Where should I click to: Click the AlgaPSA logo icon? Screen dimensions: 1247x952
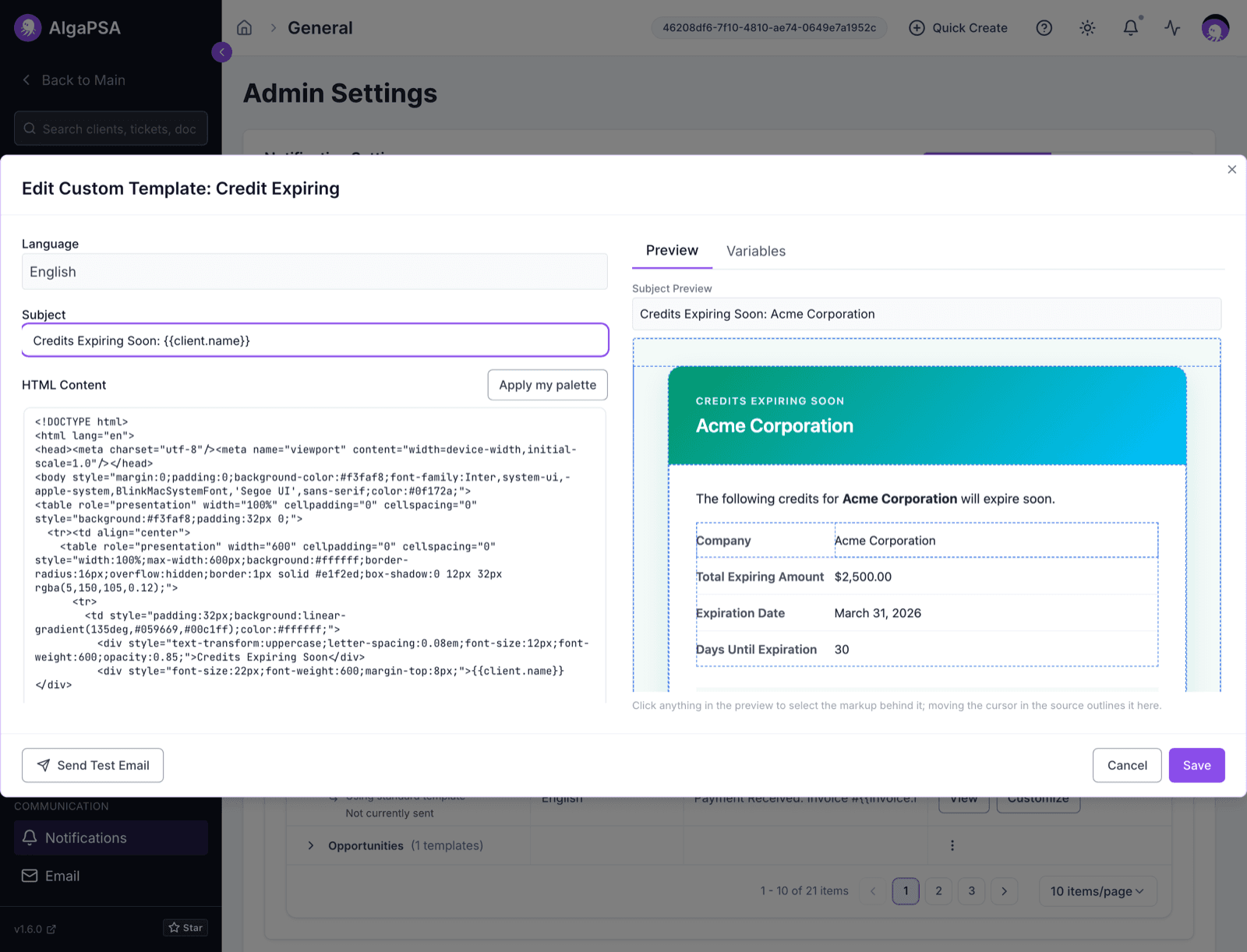[28, 28]
